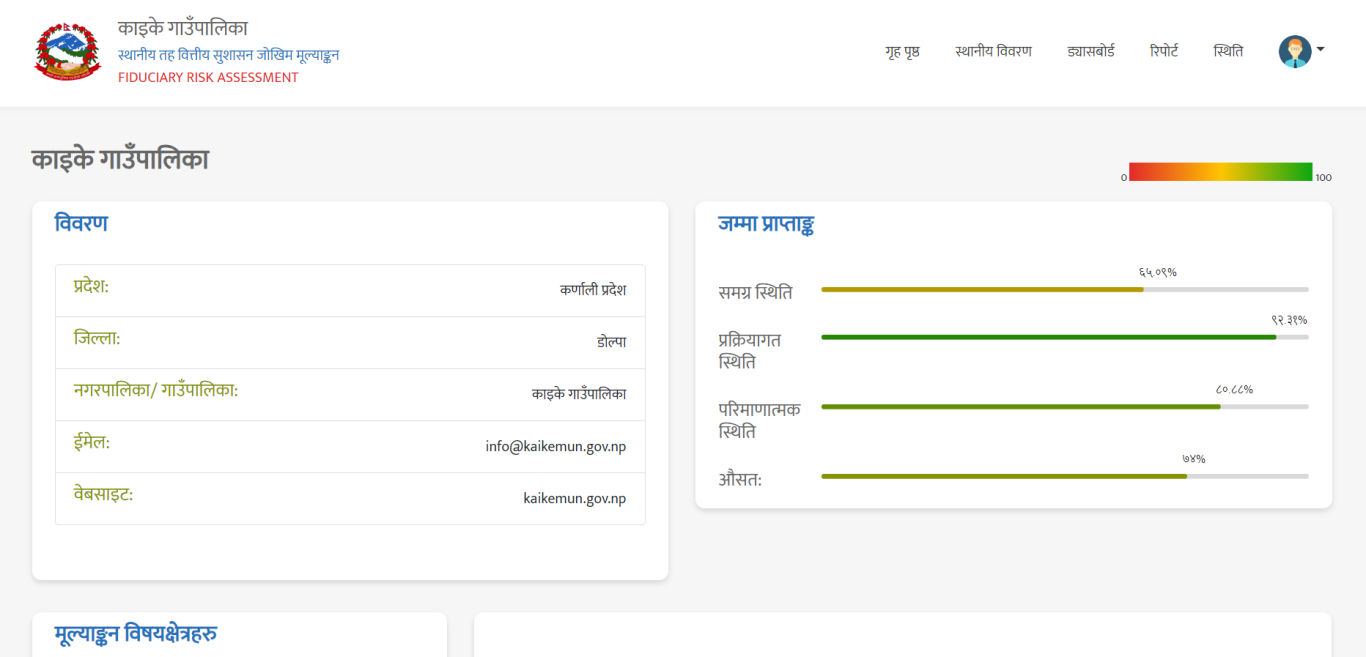
Task: Click the ९२.३१% score label
Action: [1290, 320]
